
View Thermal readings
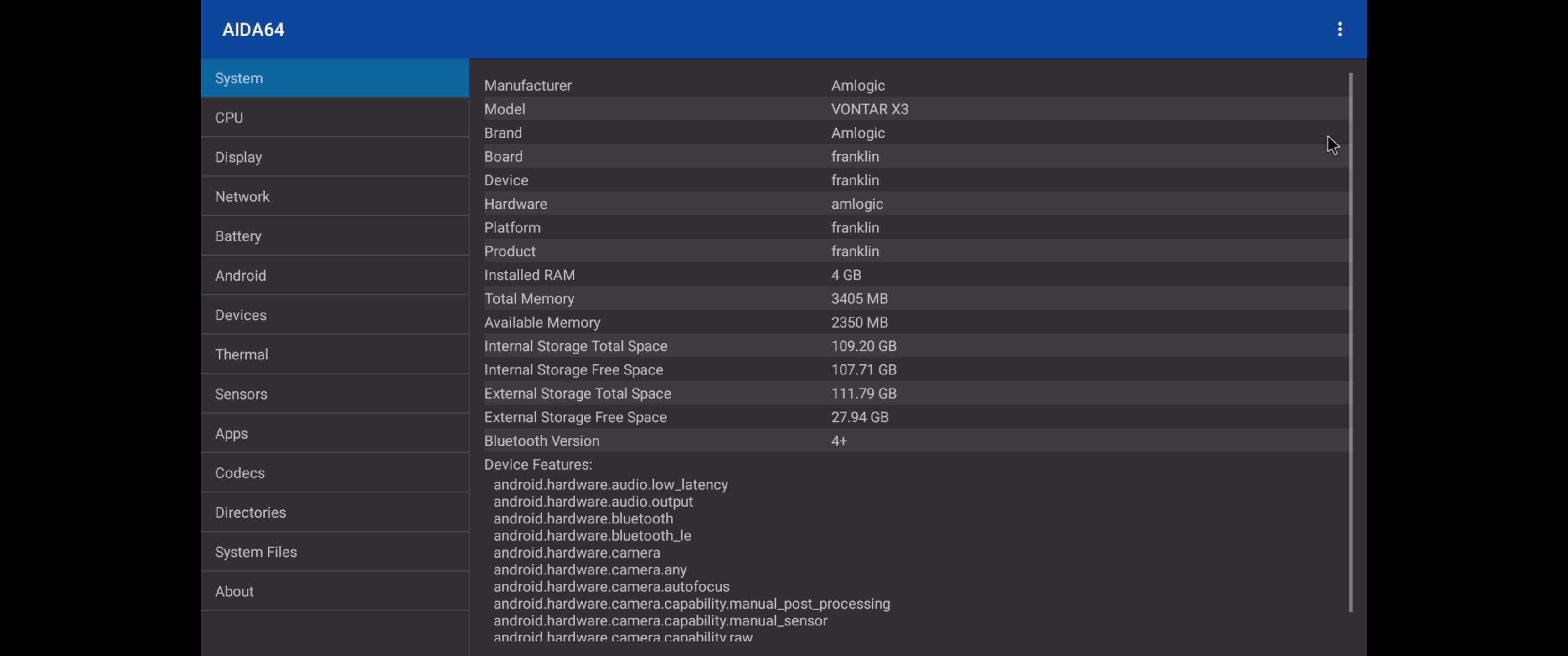[x=334, y=354]
